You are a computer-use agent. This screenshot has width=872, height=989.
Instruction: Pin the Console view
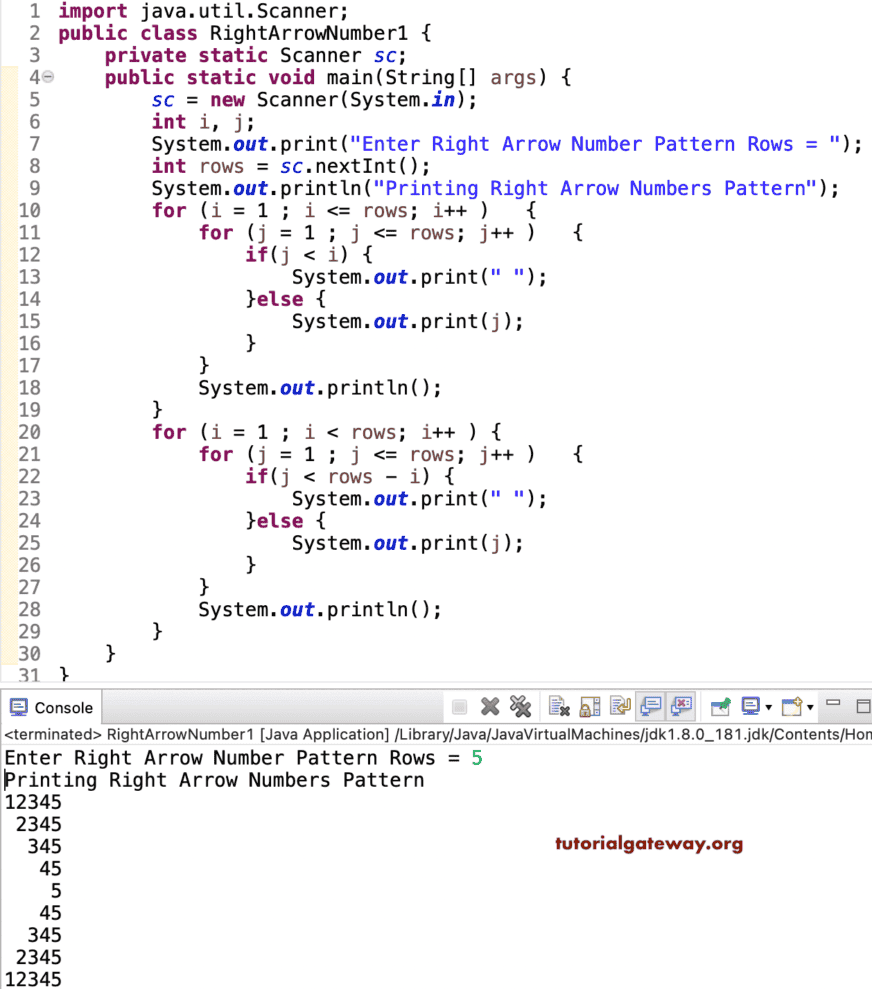[x=720, y=706]
